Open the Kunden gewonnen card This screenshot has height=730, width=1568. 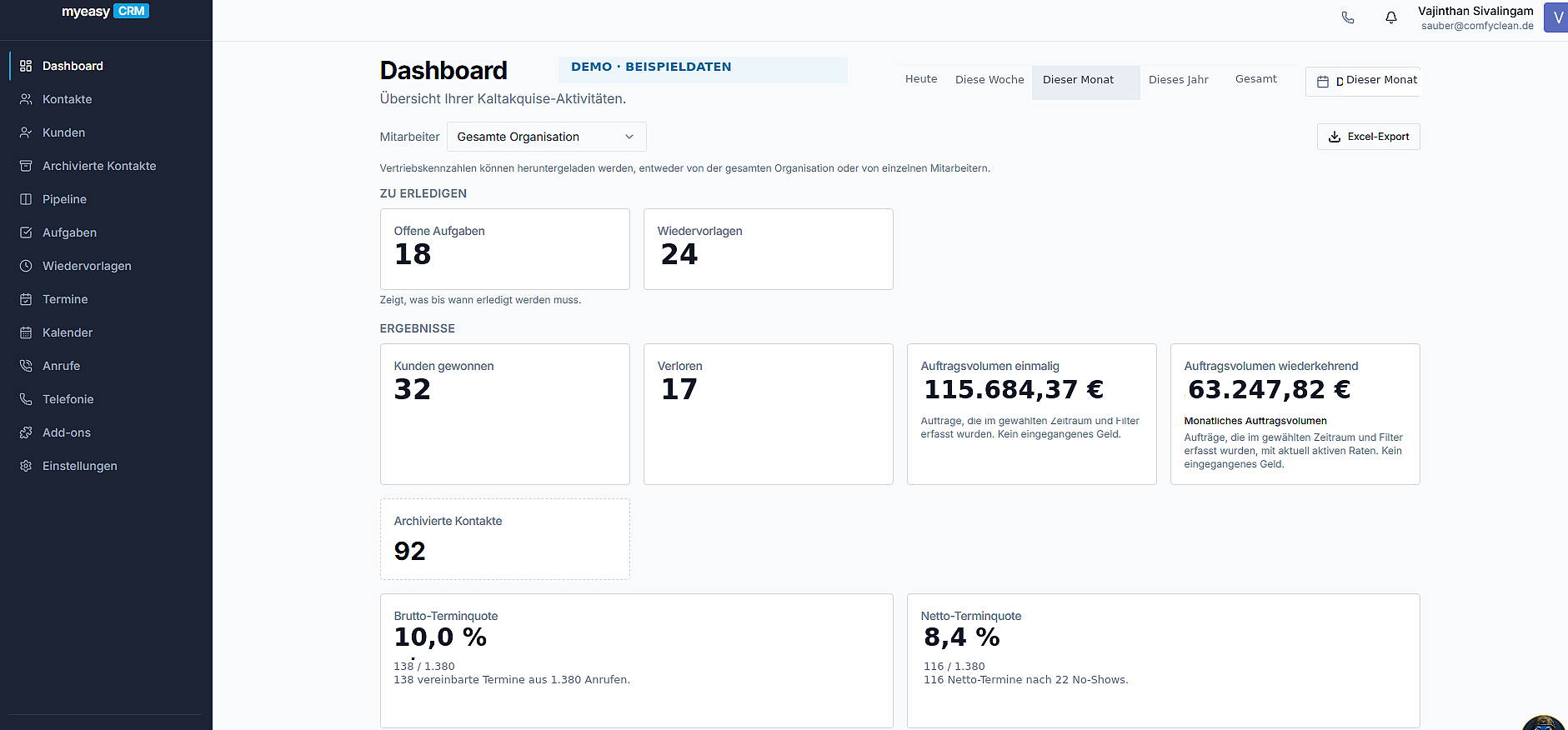coord(505,414)
